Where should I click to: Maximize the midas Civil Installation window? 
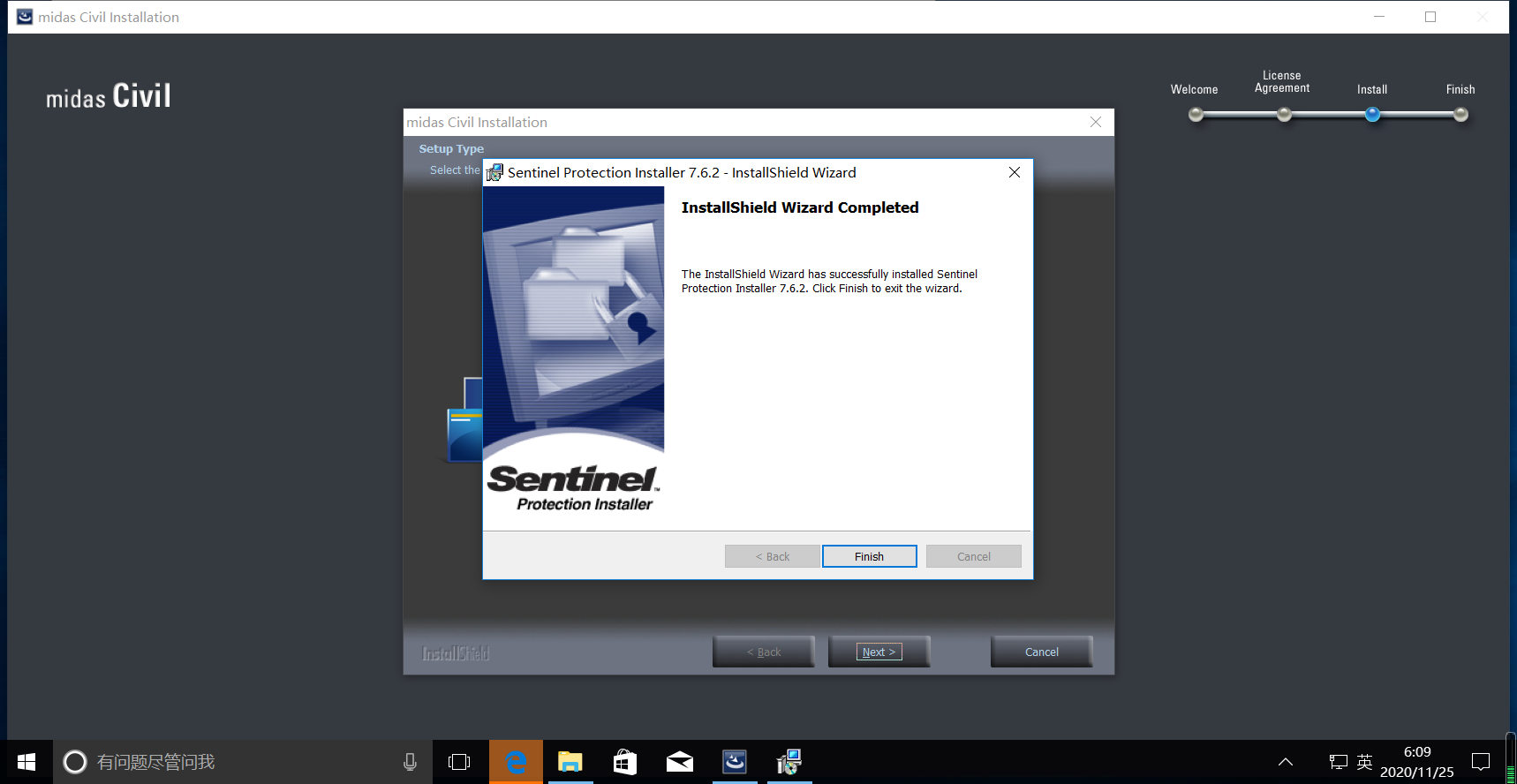[1430, 17]
